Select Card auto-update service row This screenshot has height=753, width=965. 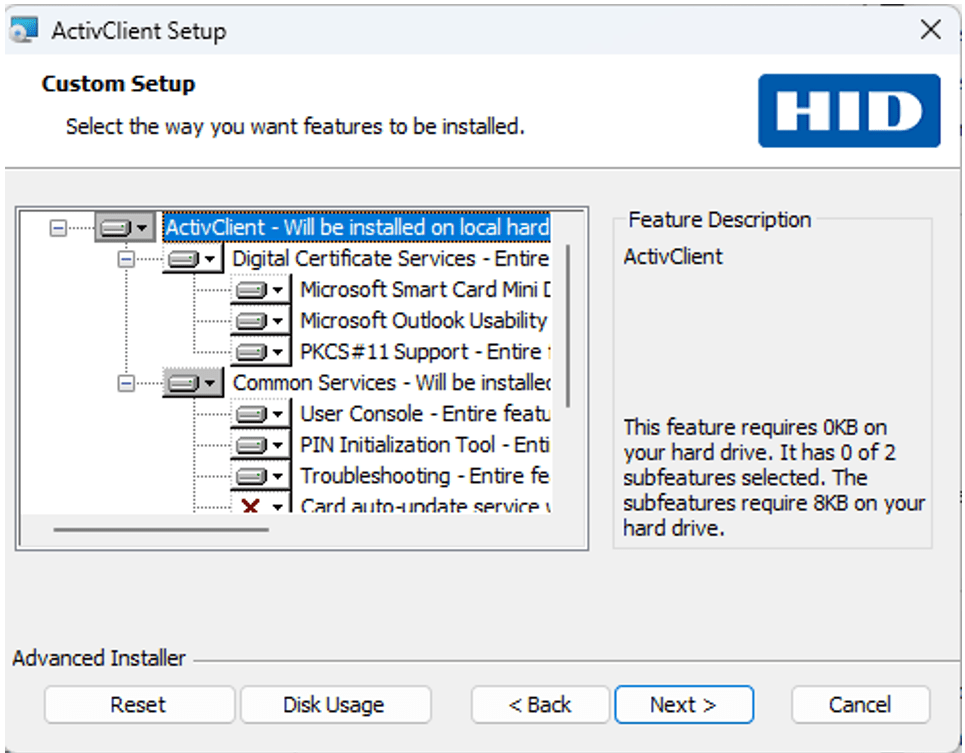click(x=425, y=506)
